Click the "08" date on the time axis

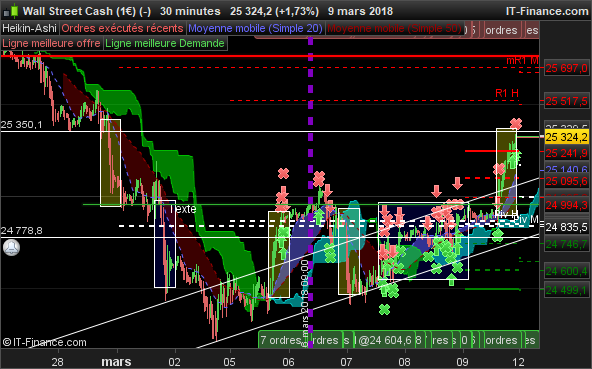[404, 362]
